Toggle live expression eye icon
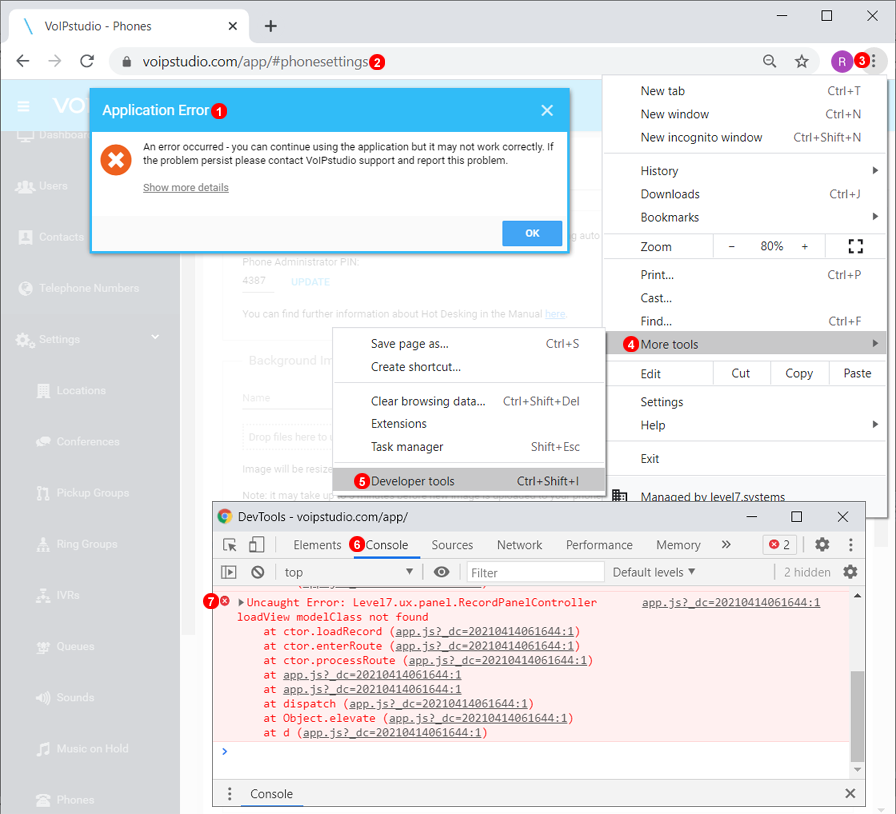Viewport: 896px width, 814px height. [x=441, y=572]
